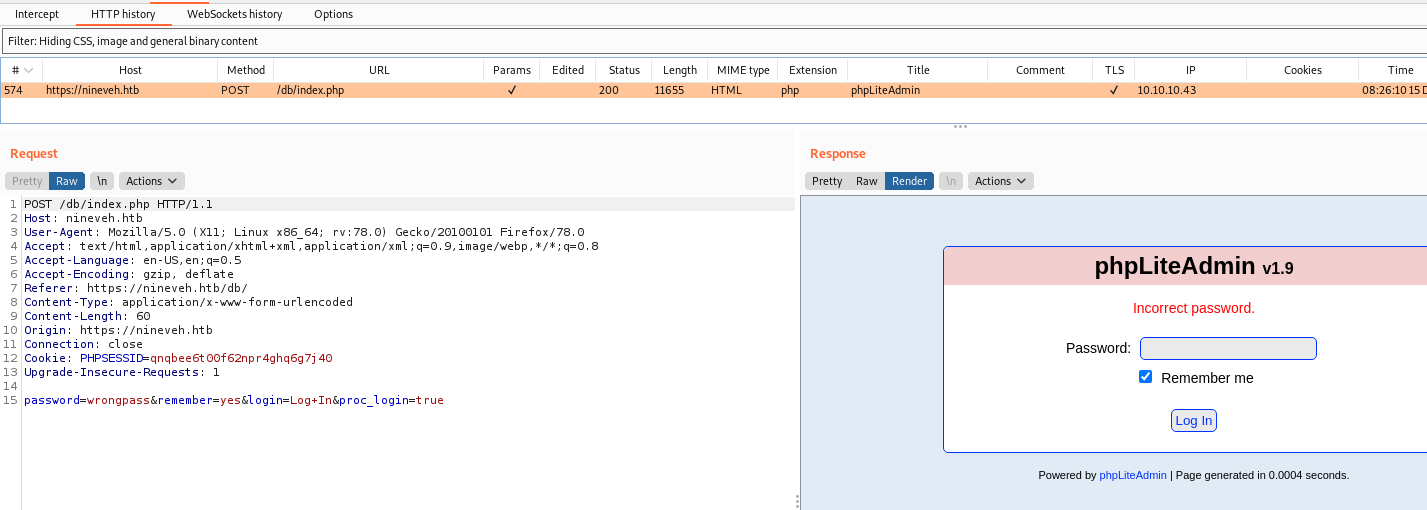1427x510 pixels.
Task: Select the nineveh.htb POST history row
Action: [400, 90]
